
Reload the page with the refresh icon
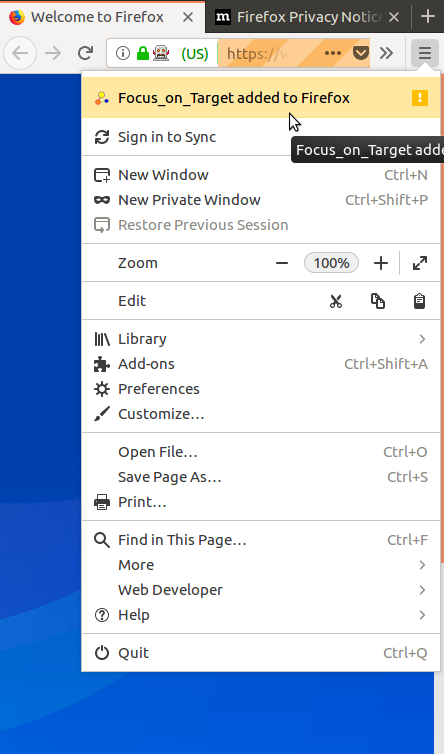tap(86, 53)
